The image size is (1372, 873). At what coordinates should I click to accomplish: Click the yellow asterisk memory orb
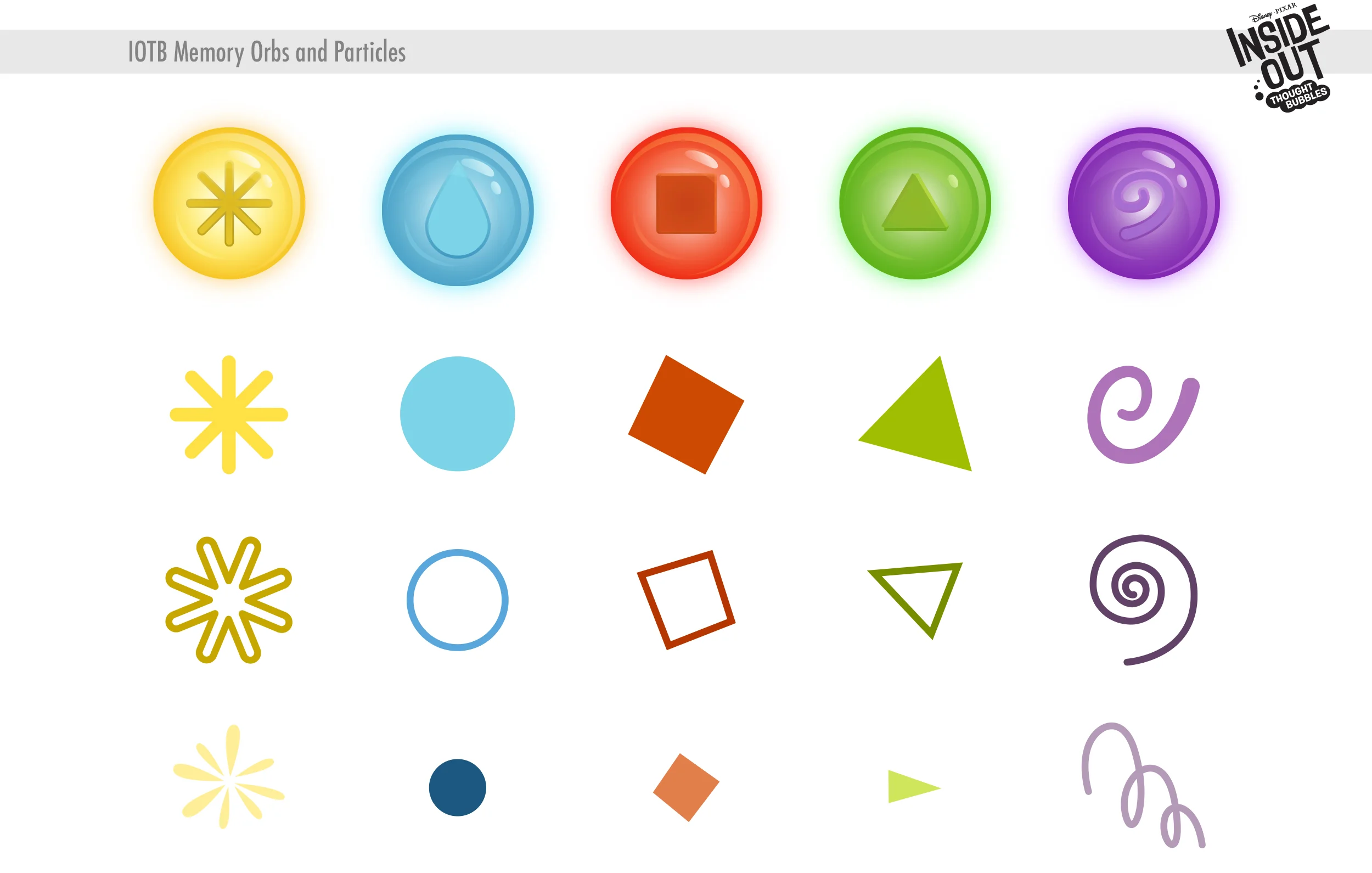[229, 204]
